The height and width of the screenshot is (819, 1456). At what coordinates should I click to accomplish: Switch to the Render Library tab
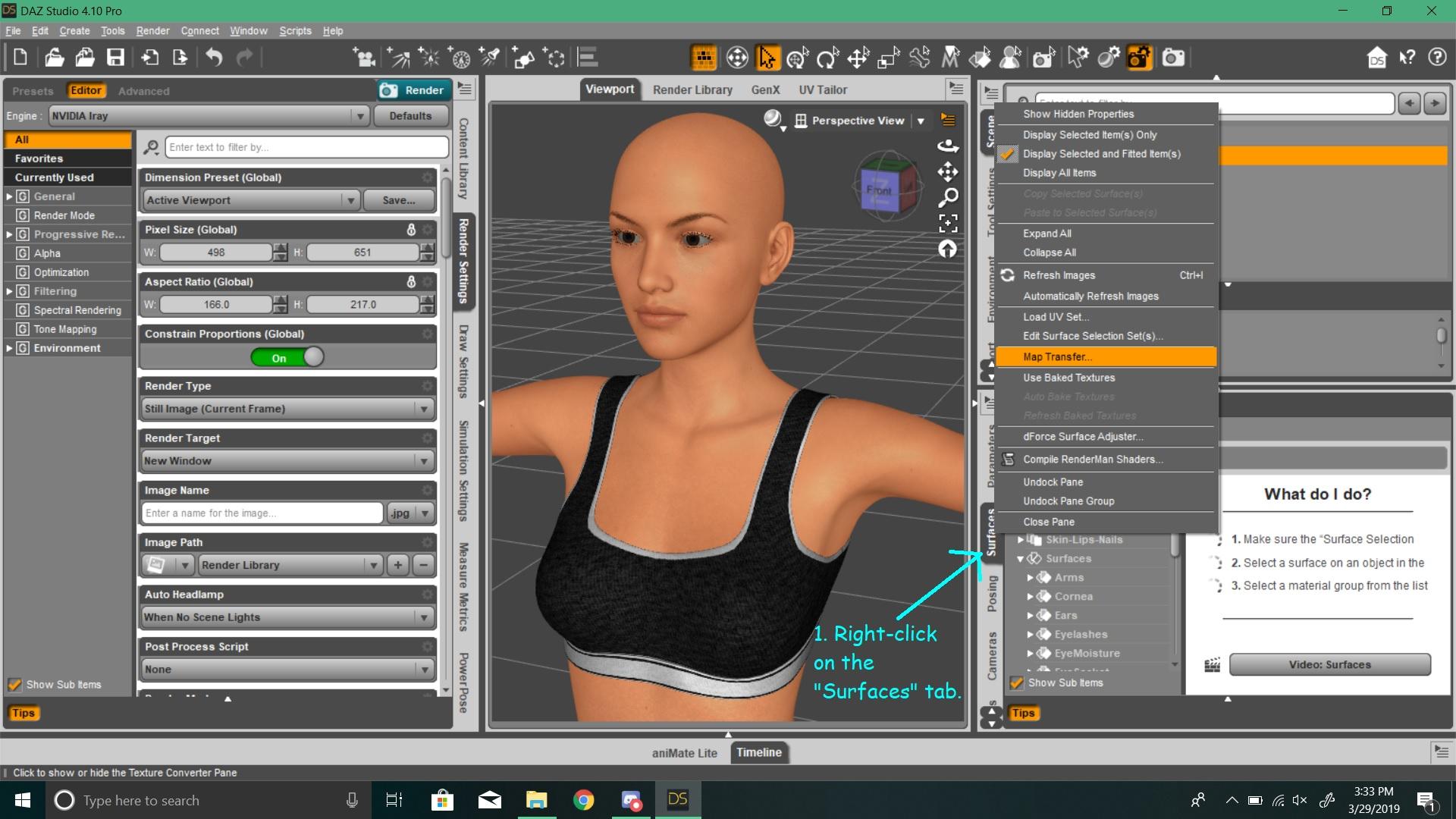[x=692, y=89]
